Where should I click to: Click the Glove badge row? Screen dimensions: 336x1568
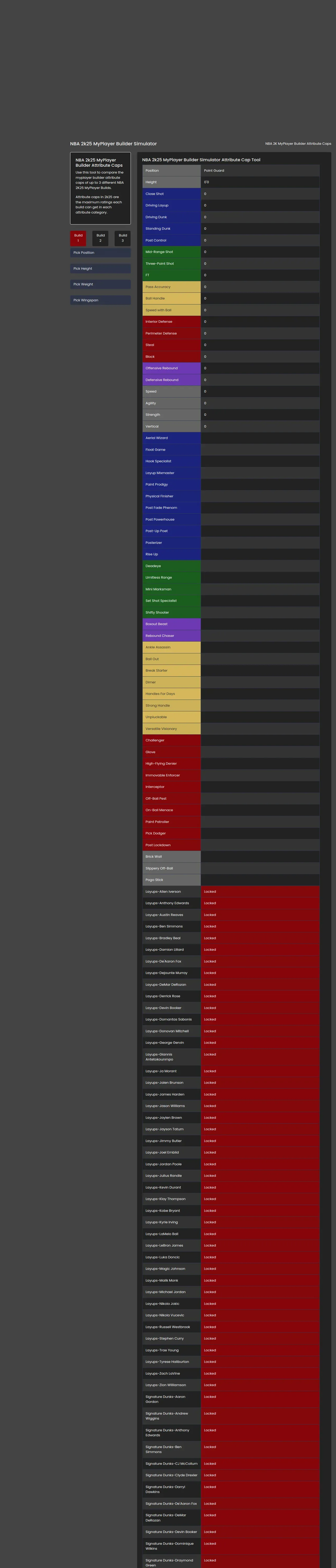click(231, 752)
